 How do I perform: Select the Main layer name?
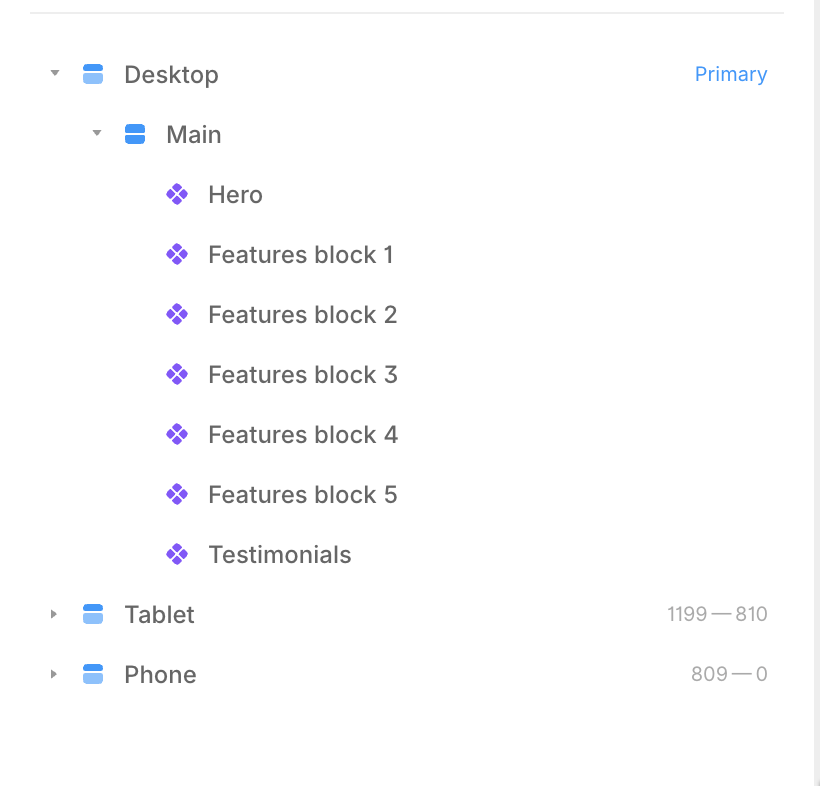[194, 134]
